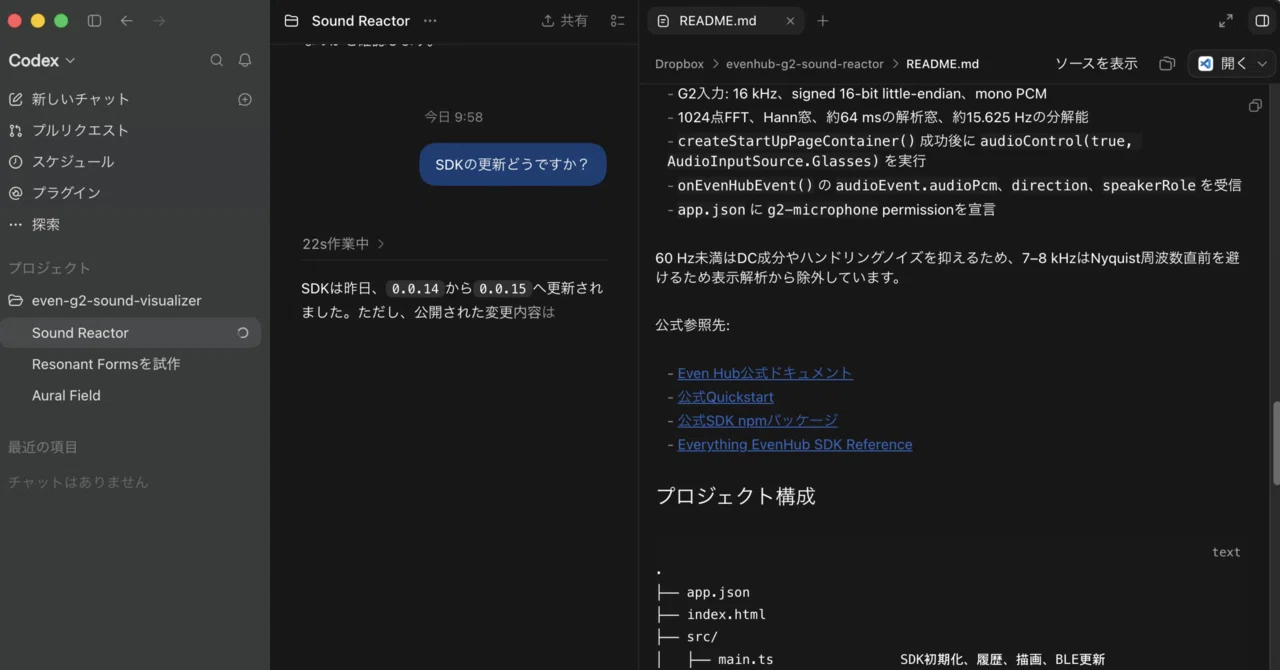Screen dimensions: 1280x670
Task: Open notifications bell icon
Action: 245,60
